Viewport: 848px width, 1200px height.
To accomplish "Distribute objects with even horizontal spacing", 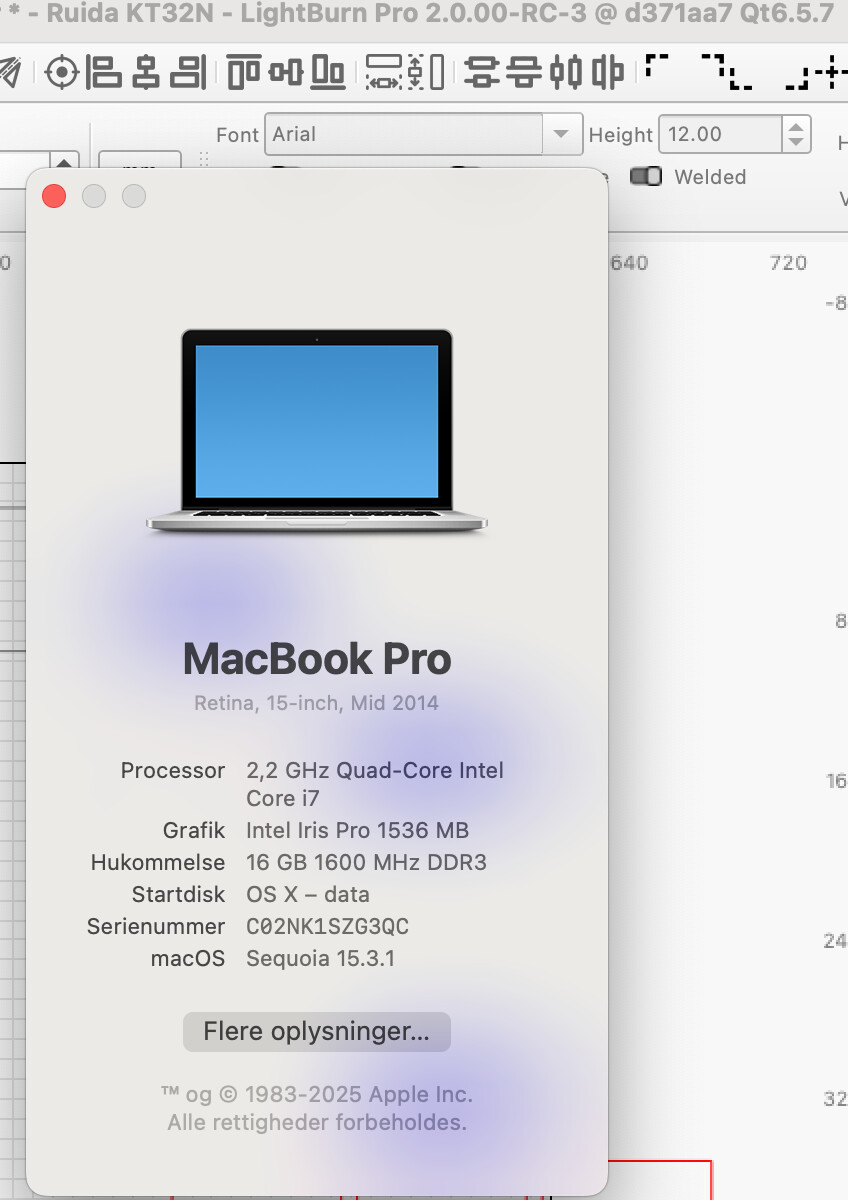I will pyautogui.click(x=607, y=72).
